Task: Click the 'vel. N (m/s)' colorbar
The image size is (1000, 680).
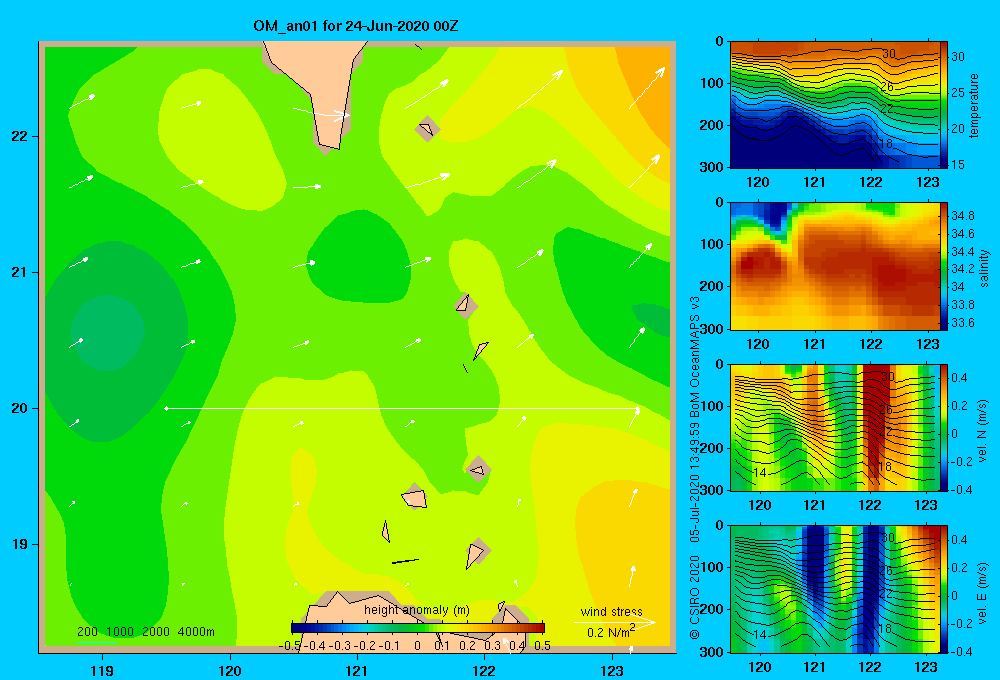Action: [x=944, y=427]
